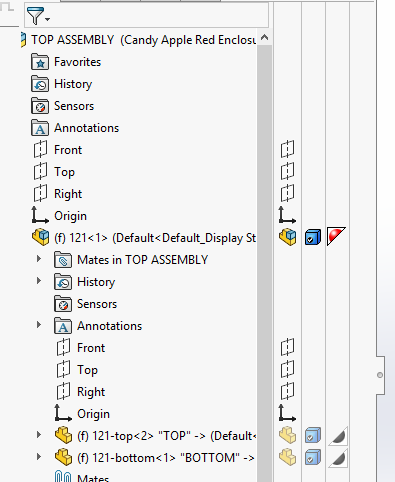The image size is (395, 482).
Task: Click the History folder icon under 121<1>
Action: [x=63, y=282]
